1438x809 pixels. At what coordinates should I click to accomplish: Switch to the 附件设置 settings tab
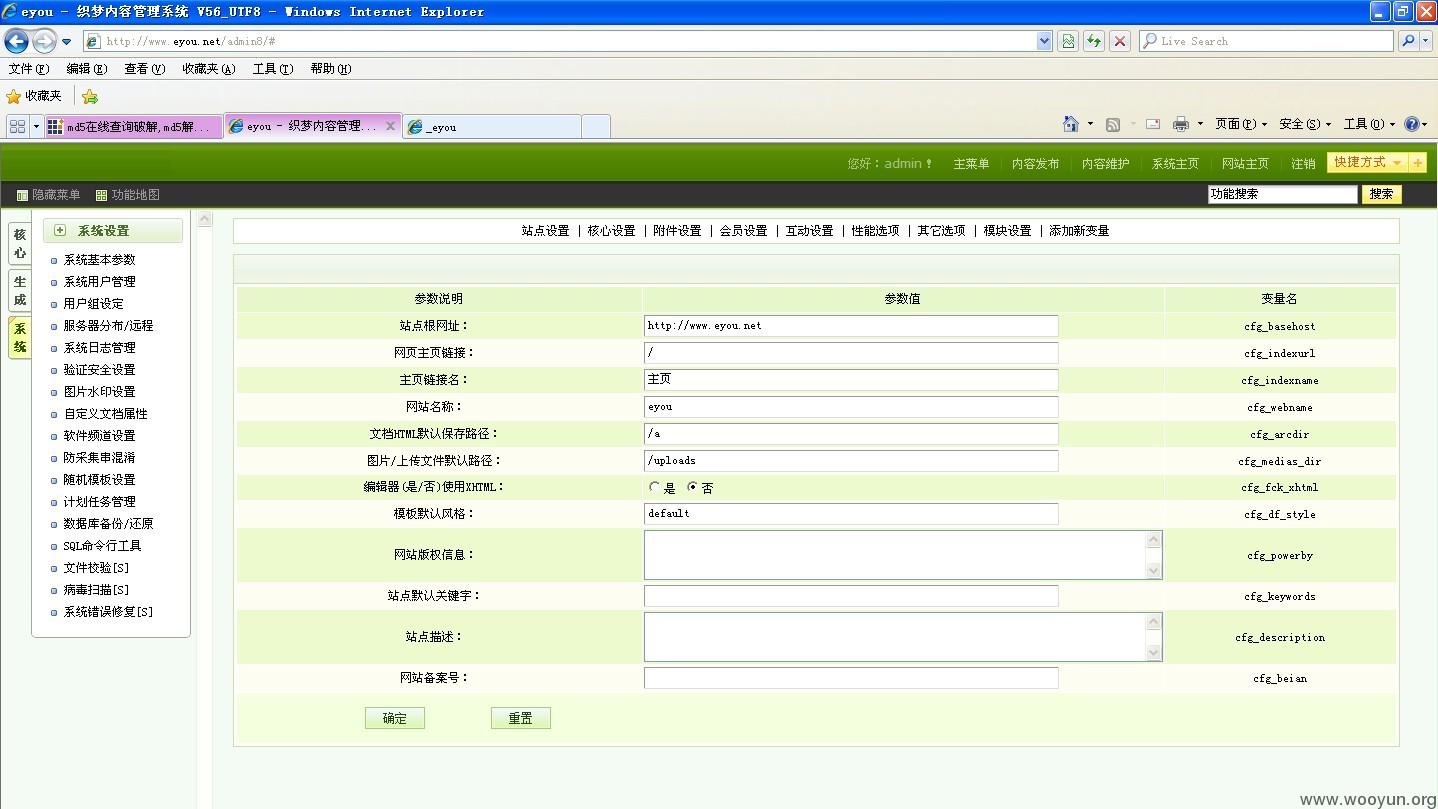[677, 231]
